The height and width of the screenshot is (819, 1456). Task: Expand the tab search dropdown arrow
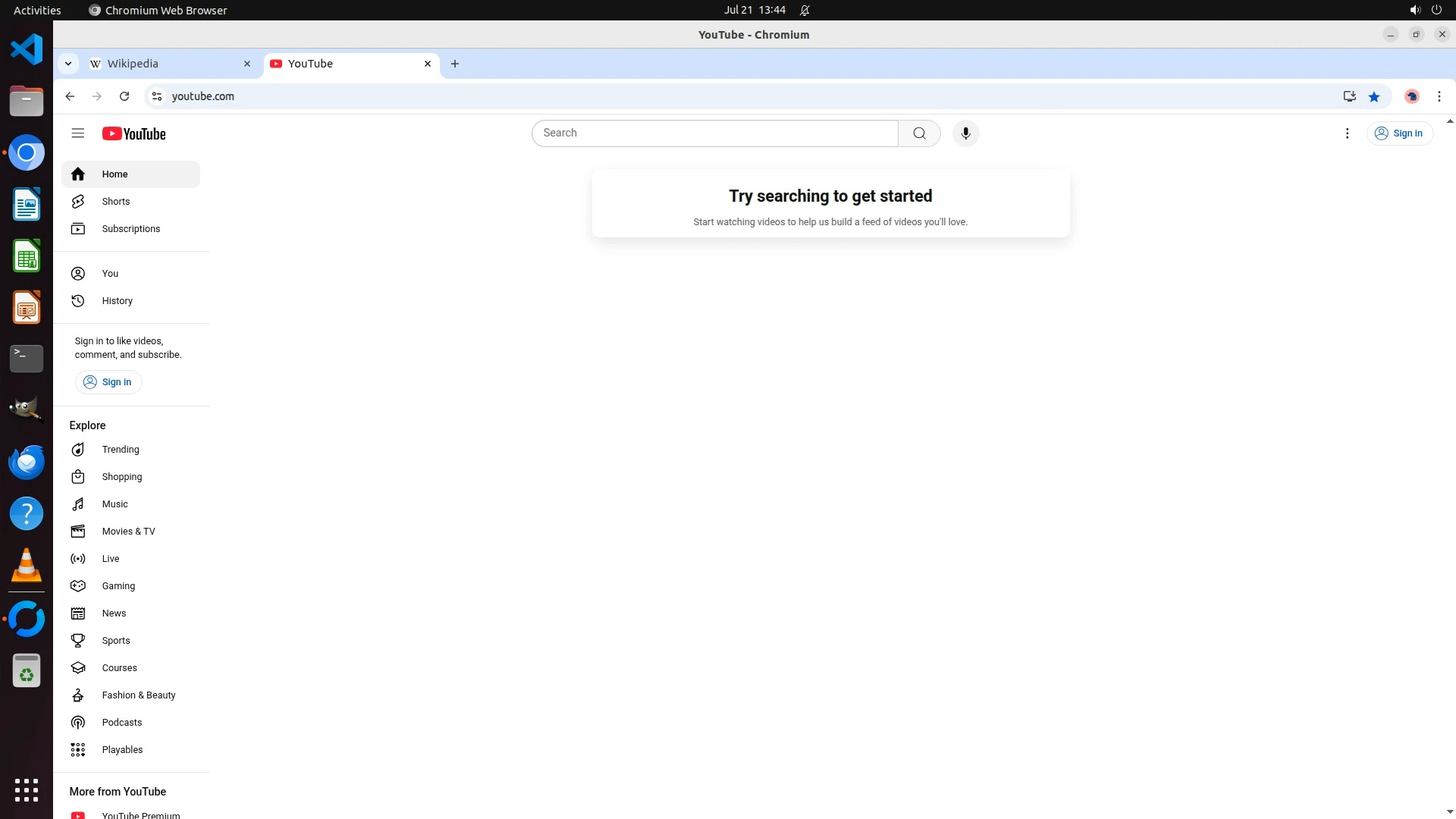click(x=68, y=64)
